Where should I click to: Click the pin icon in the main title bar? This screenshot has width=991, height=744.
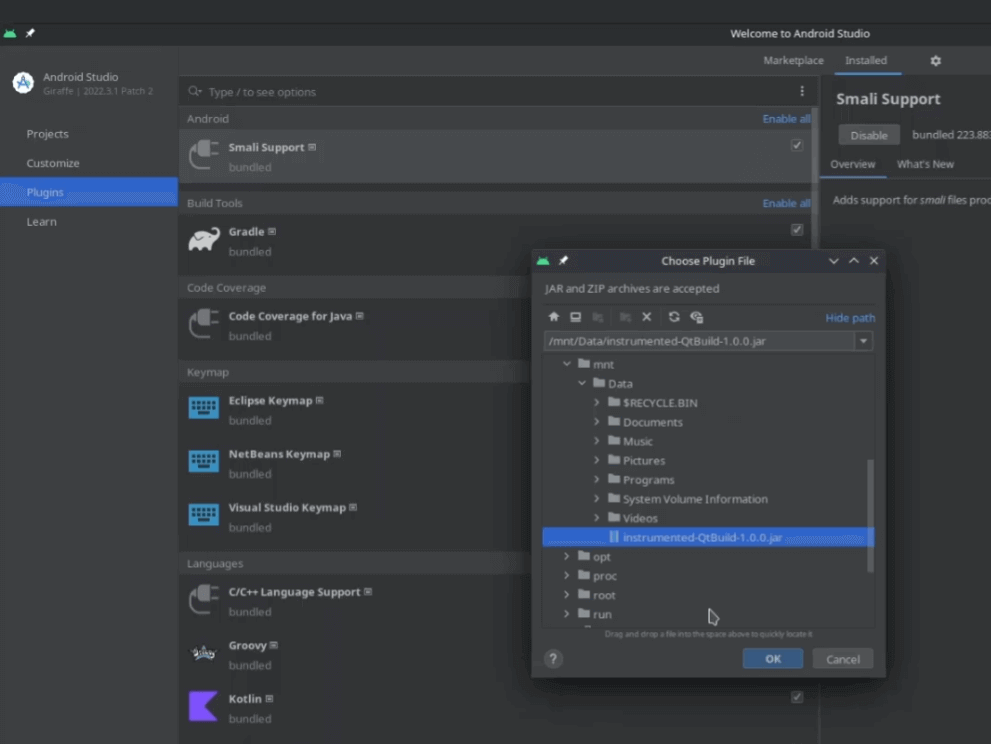(x=30, y=34)
